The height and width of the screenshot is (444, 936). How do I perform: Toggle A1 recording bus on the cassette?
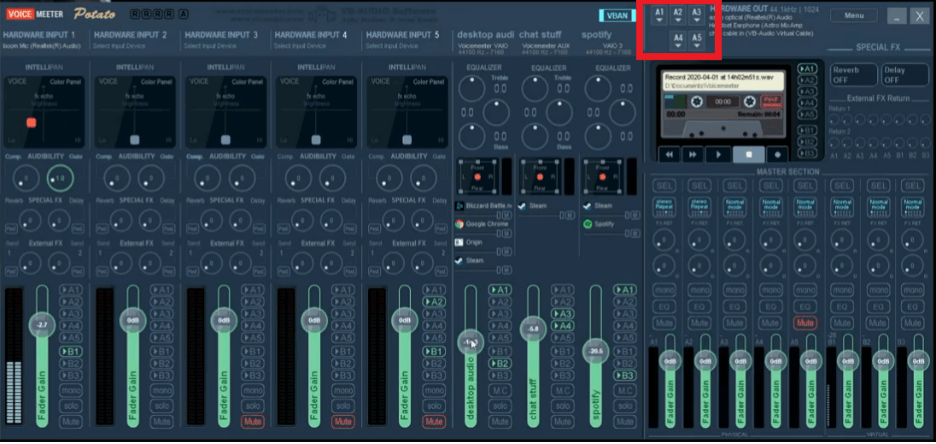coord(806,69)
